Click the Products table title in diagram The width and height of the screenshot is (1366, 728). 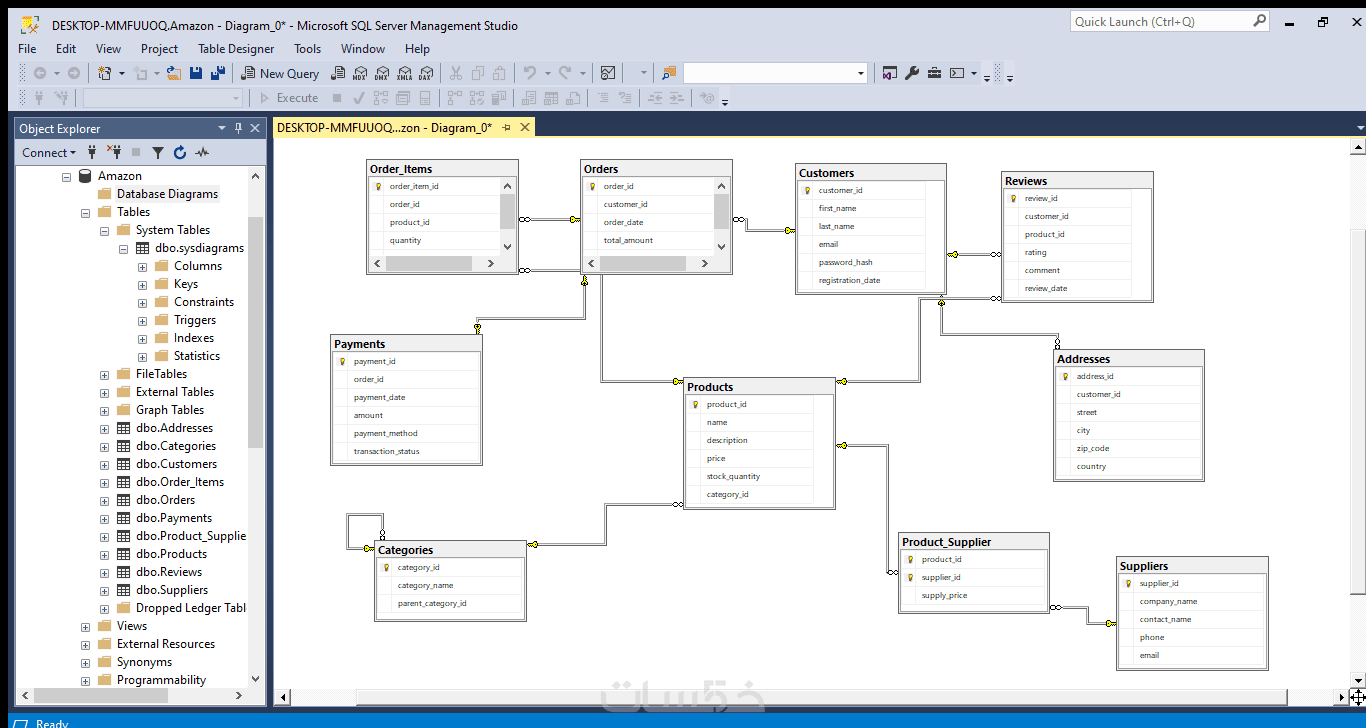coord(710,387)
